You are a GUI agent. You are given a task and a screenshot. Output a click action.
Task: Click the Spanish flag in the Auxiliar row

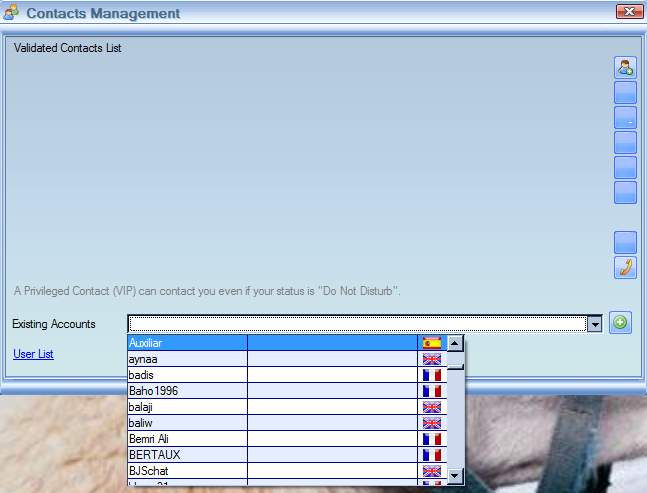pos(432,343)
